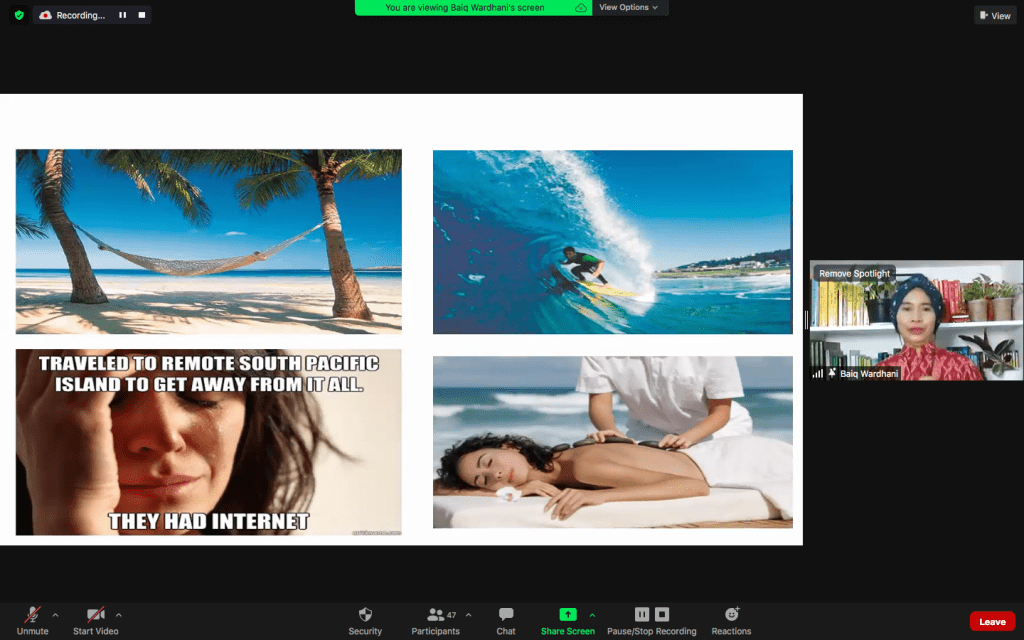The width and height of the screenshot is (1024, 640).
Task: Select Baiq Wardhani's video thumbnail
Action: click(x=916, y=320)
